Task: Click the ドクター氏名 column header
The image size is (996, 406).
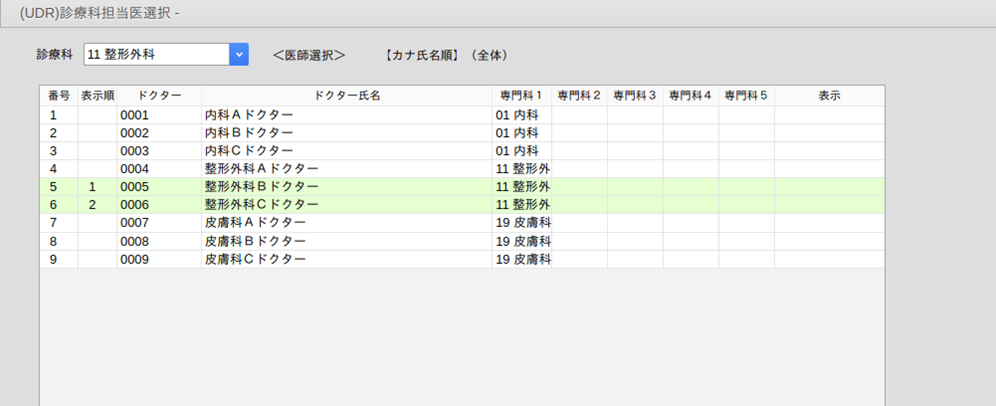Action: (347, 96)
